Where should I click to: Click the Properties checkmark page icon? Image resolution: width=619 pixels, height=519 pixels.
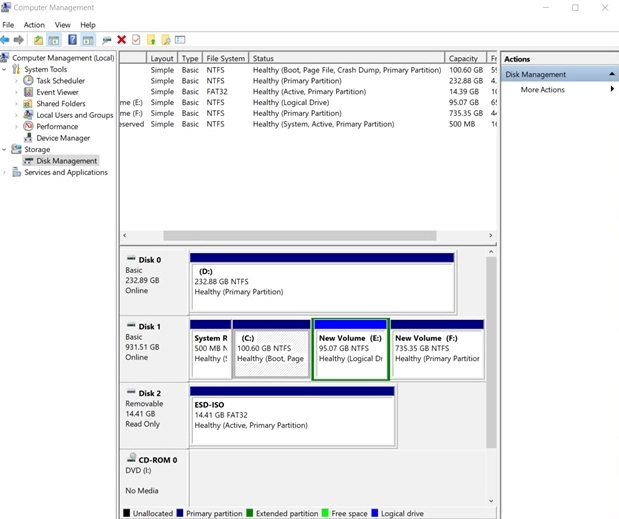(136, 40)
